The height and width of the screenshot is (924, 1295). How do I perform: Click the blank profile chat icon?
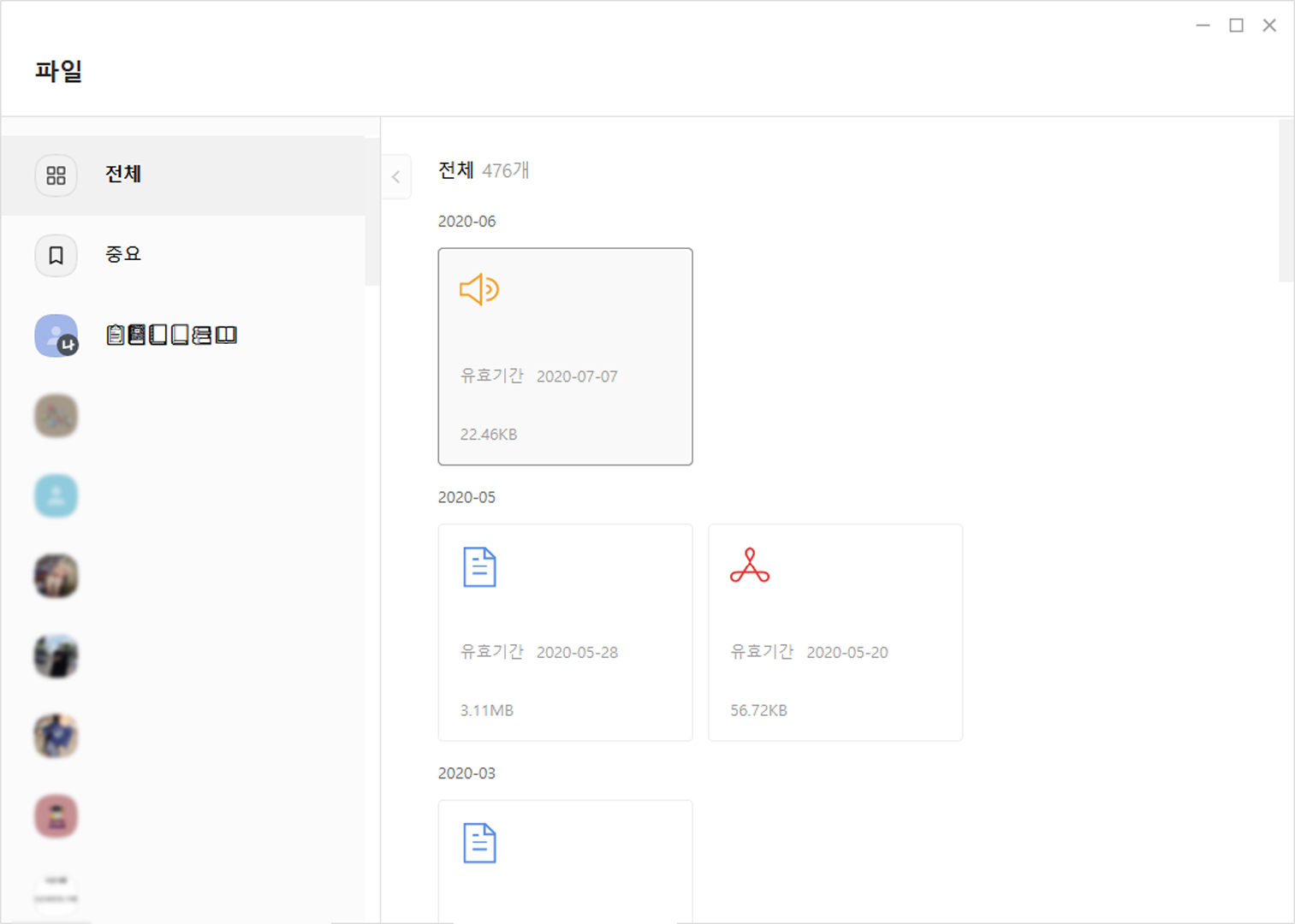tap(56, 496)
